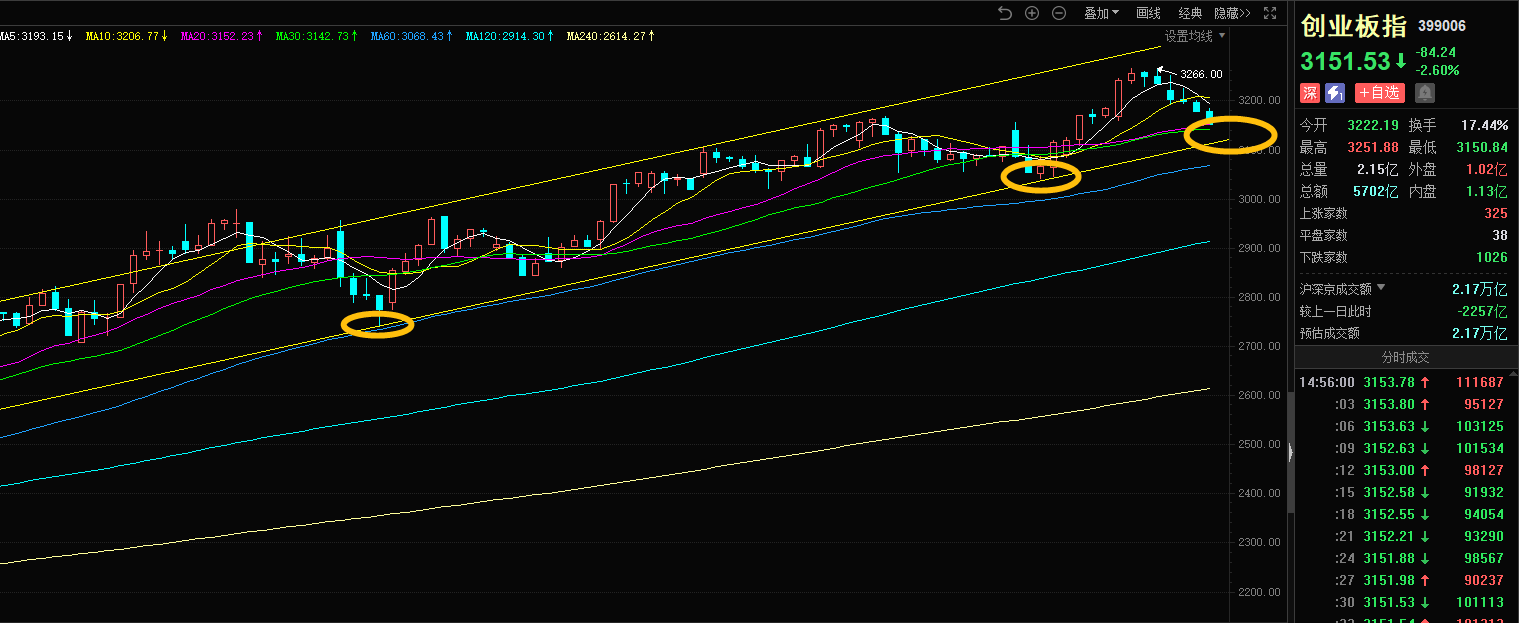Activate the 画线 drawing tools
Screen dimensions: 1519x623
click(1149, 13)
